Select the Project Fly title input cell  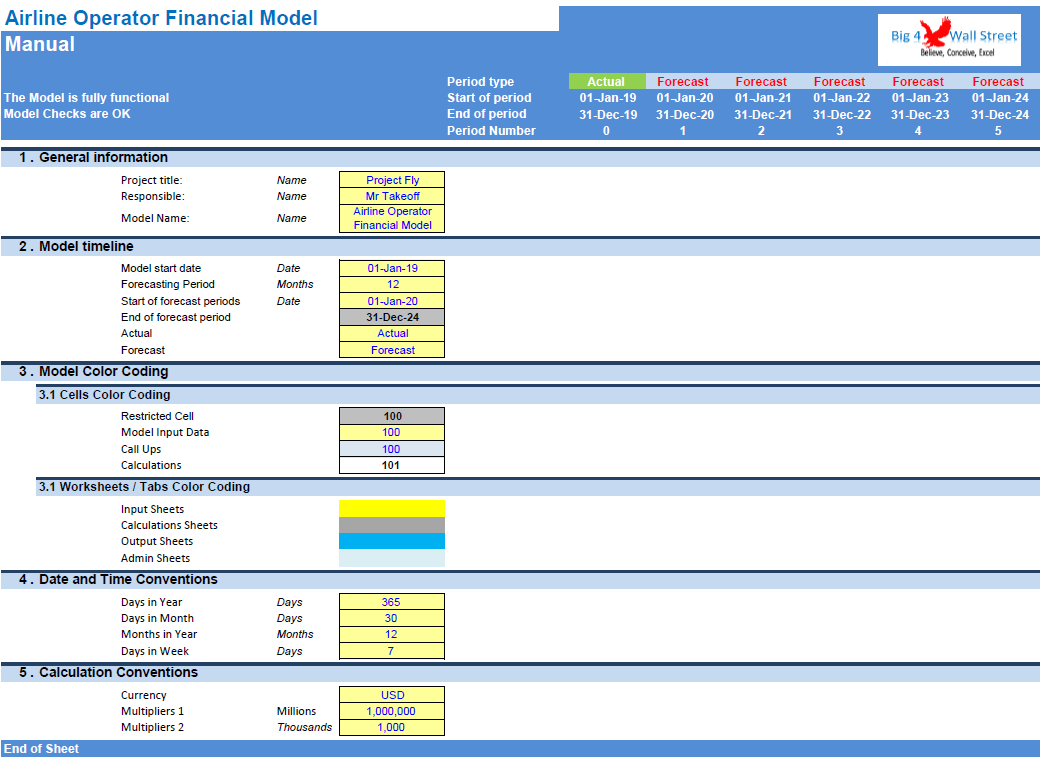pos(391,180)
